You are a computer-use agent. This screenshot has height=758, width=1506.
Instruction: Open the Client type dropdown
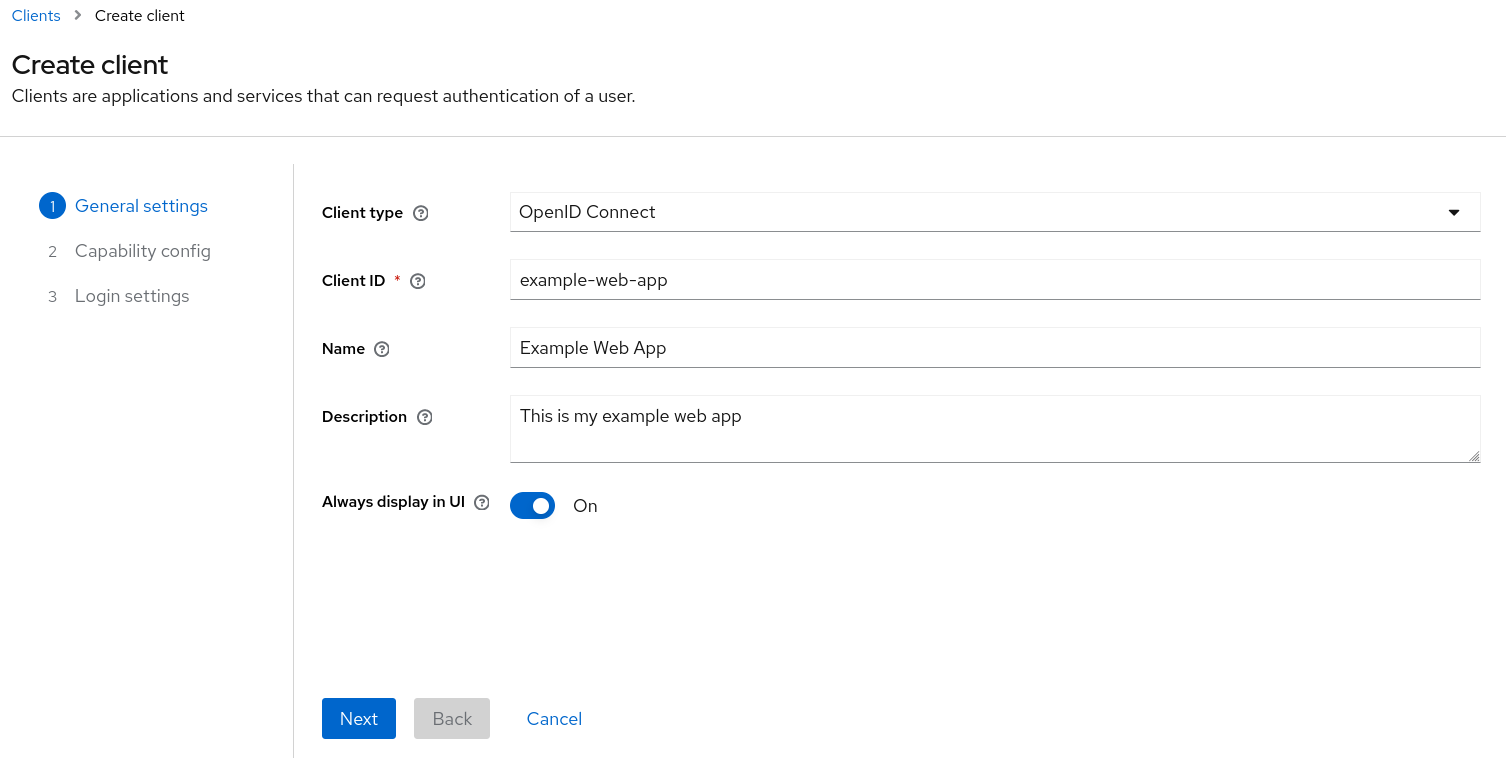(980, 212)
